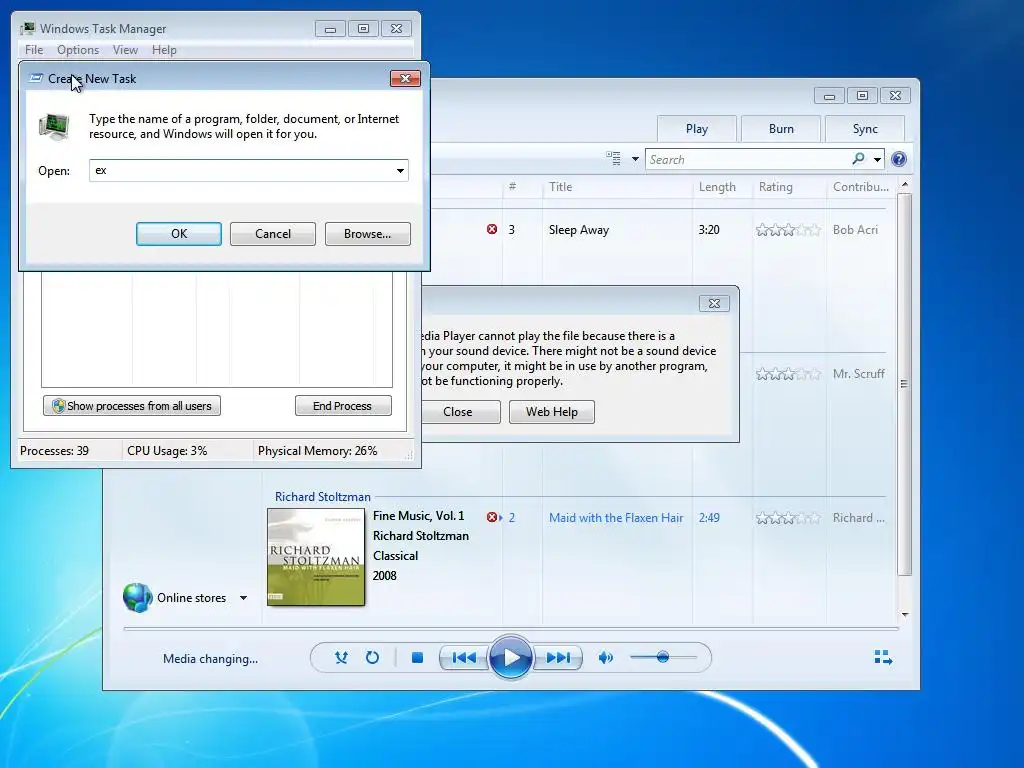Expand the Online stores dropdown arrow

click(243, 598)
